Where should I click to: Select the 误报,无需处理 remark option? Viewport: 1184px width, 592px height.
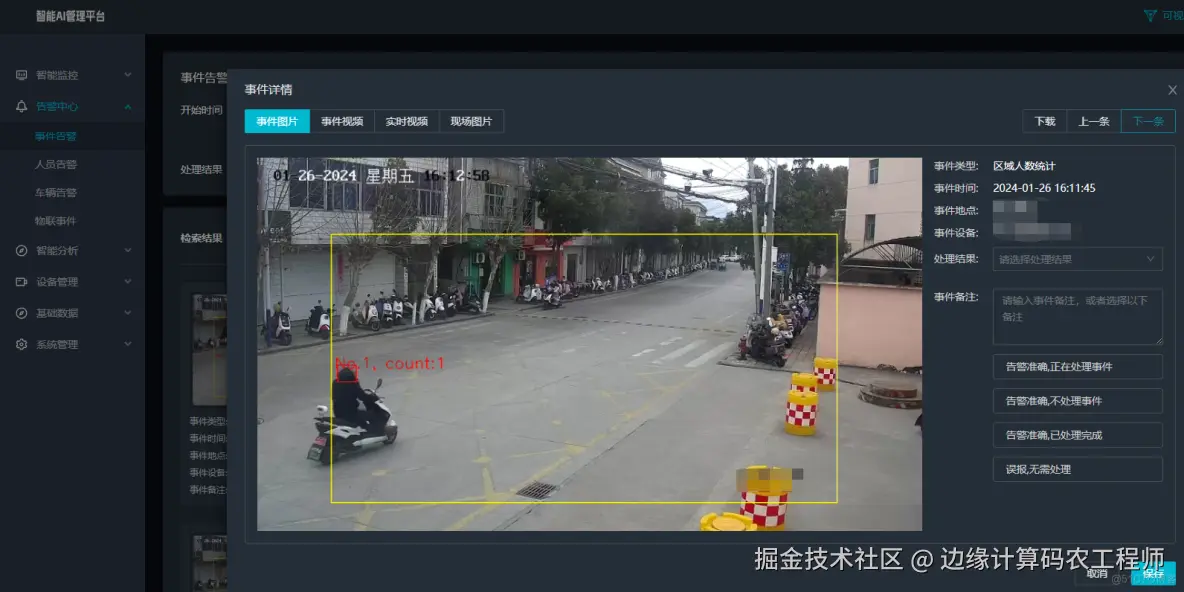[x=1077, y=469]
